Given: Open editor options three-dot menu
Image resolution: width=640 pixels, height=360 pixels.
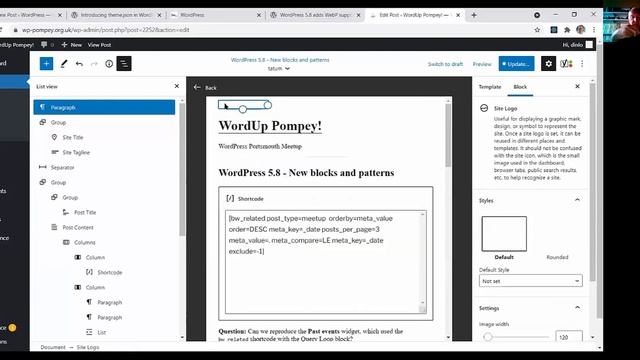Looking at the screenshot, I should (x=582, y=64).
